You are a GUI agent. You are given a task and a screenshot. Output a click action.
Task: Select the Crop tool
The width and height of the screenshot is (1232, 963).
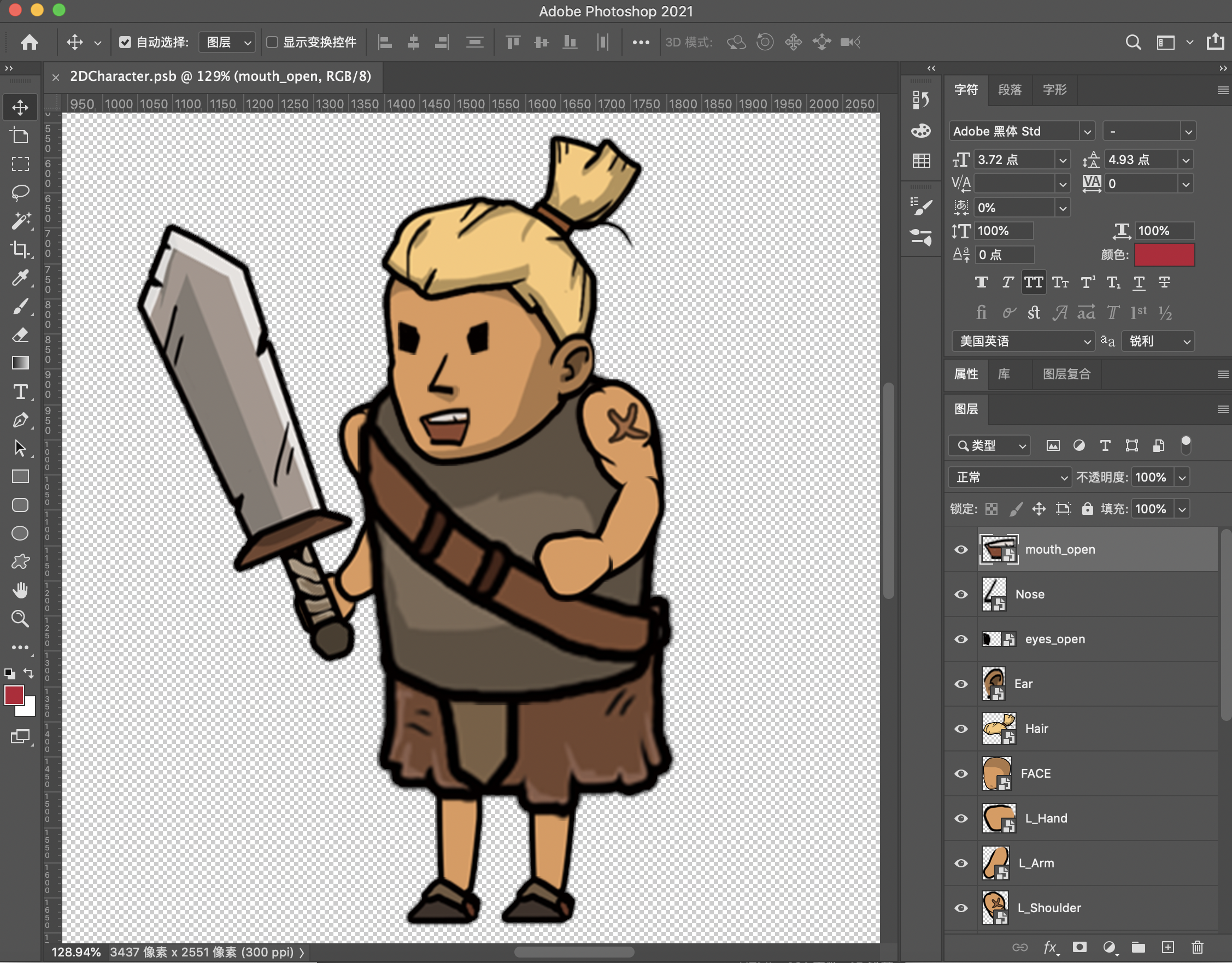20,249
